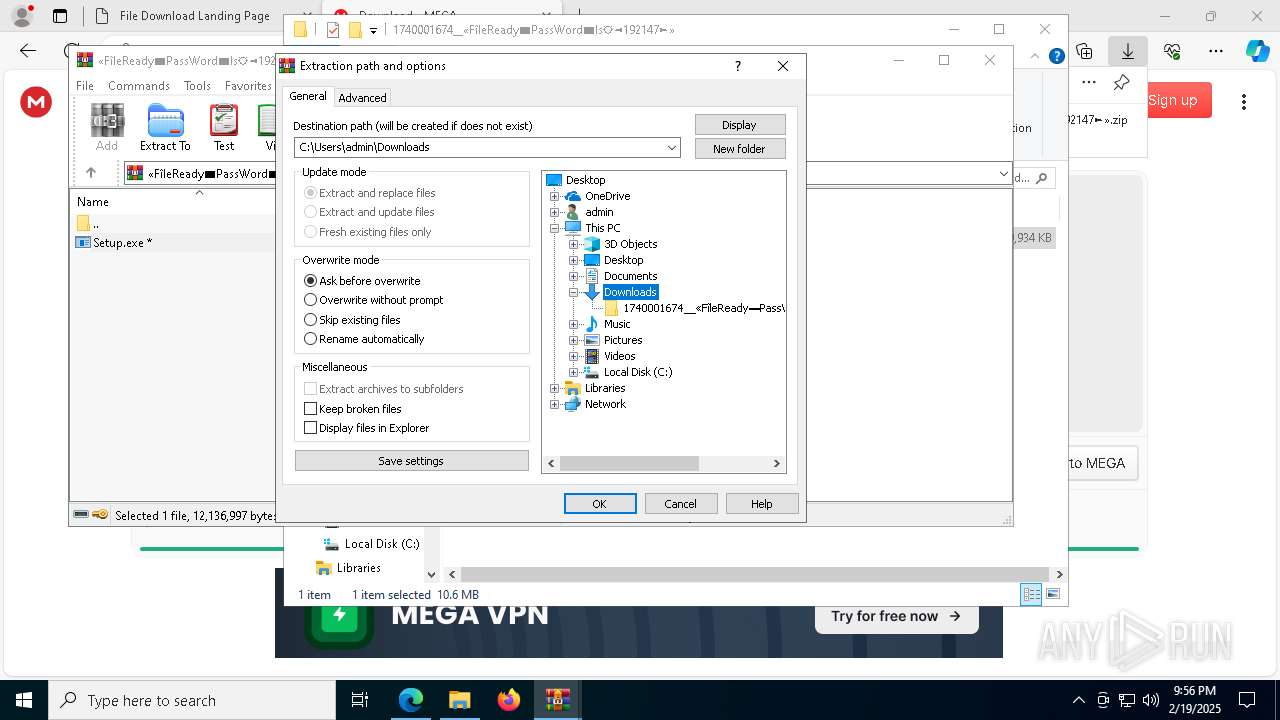Open Firefox from the taskbar
1280x720 pixels.
(x=509, y=700)
